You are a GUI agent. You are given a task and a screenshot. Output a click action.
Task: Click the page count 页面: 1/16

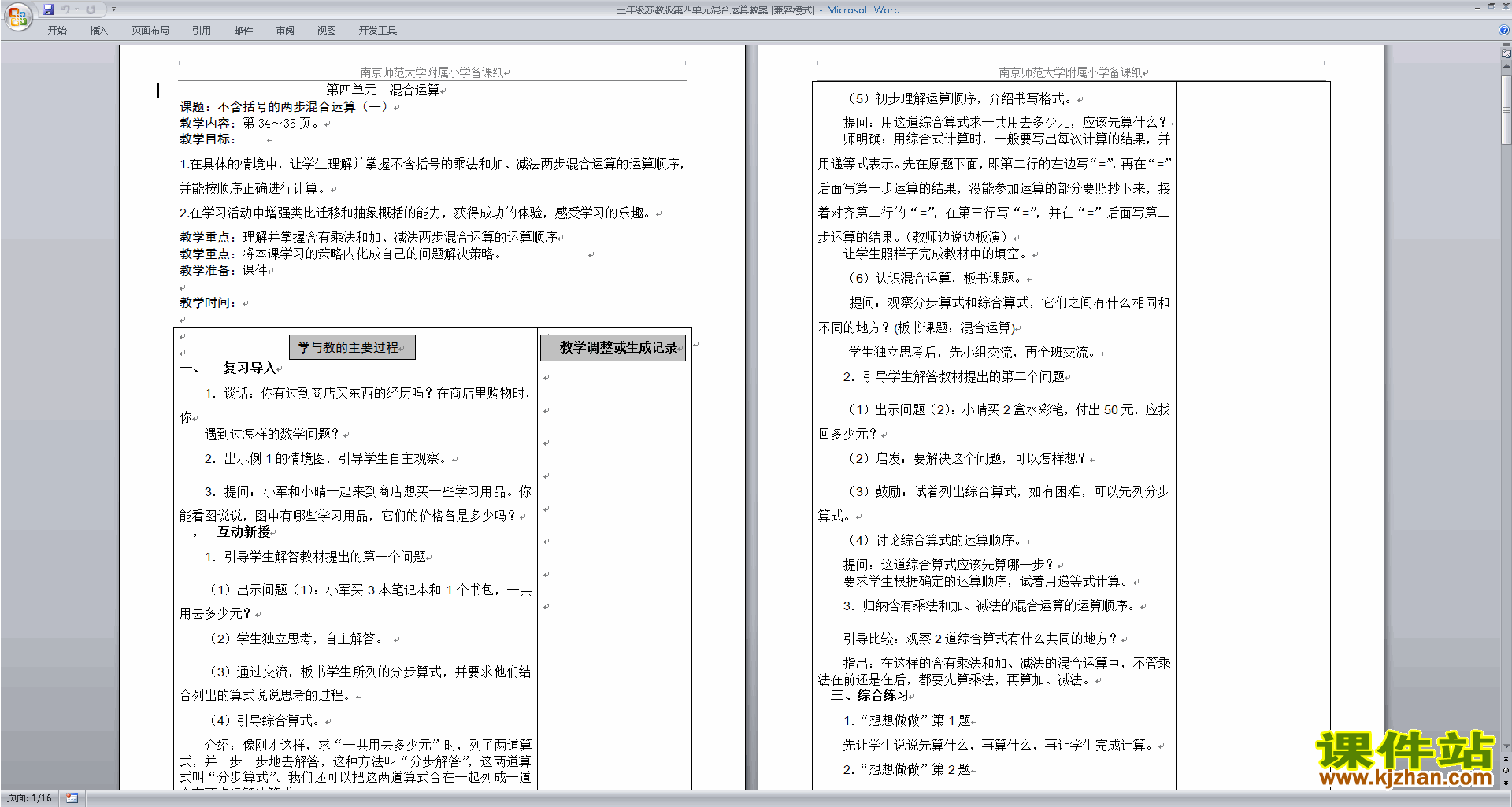point(29,798)
